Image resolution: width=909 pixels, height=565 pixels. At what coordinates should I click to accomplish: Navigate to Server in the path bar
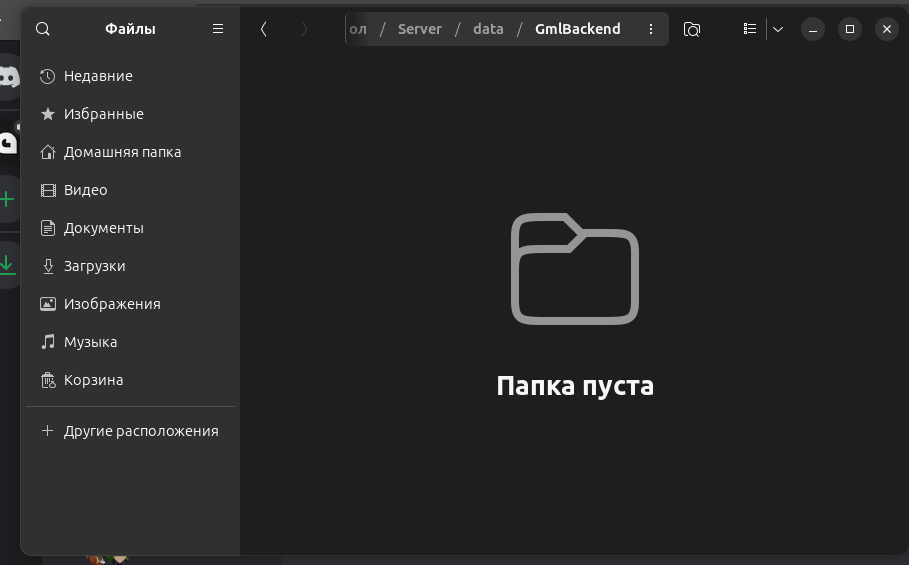[x=419, y=29]
